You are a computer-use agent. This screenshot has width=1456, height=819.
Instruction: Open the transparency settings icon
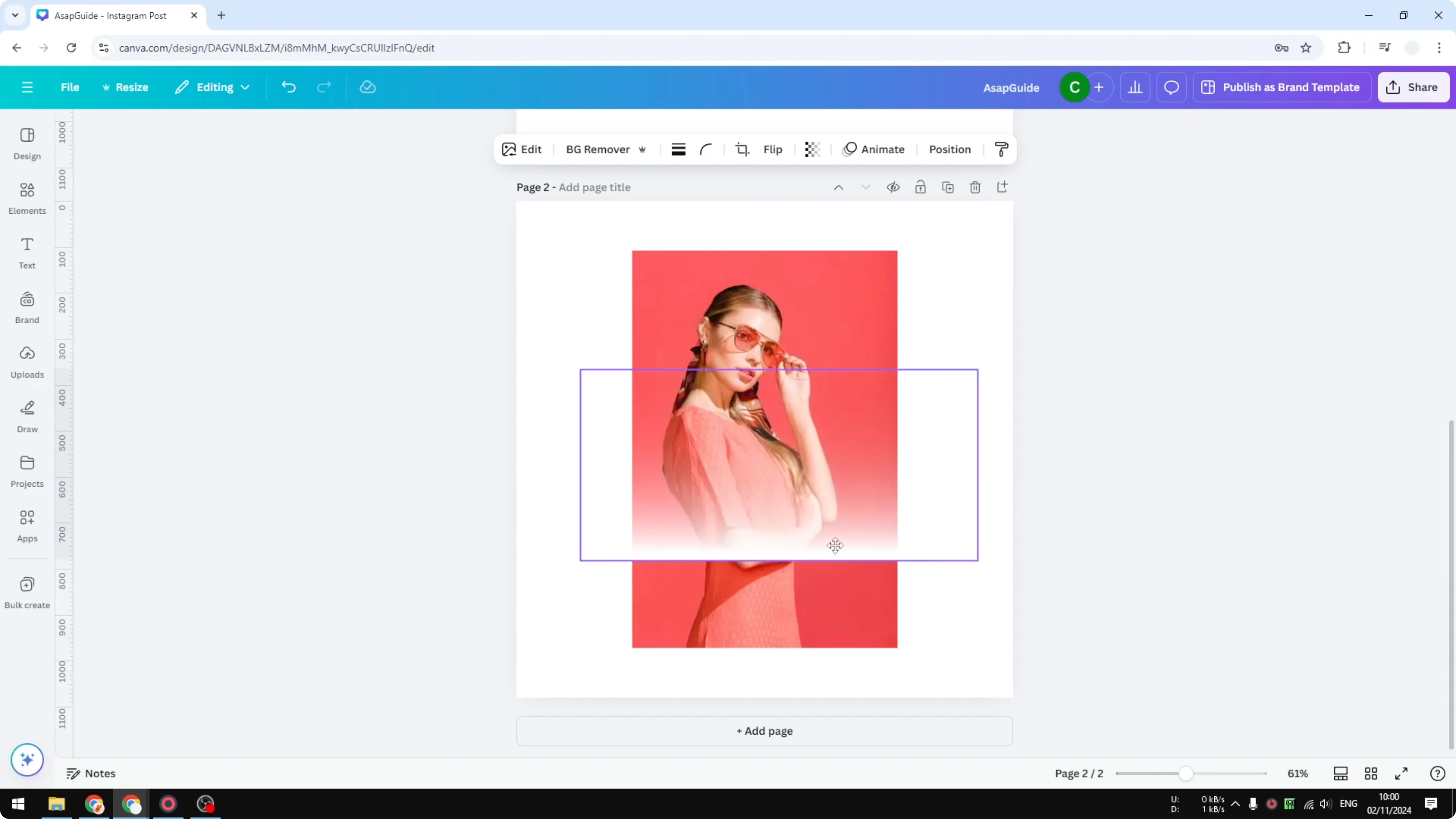point(812,149)
